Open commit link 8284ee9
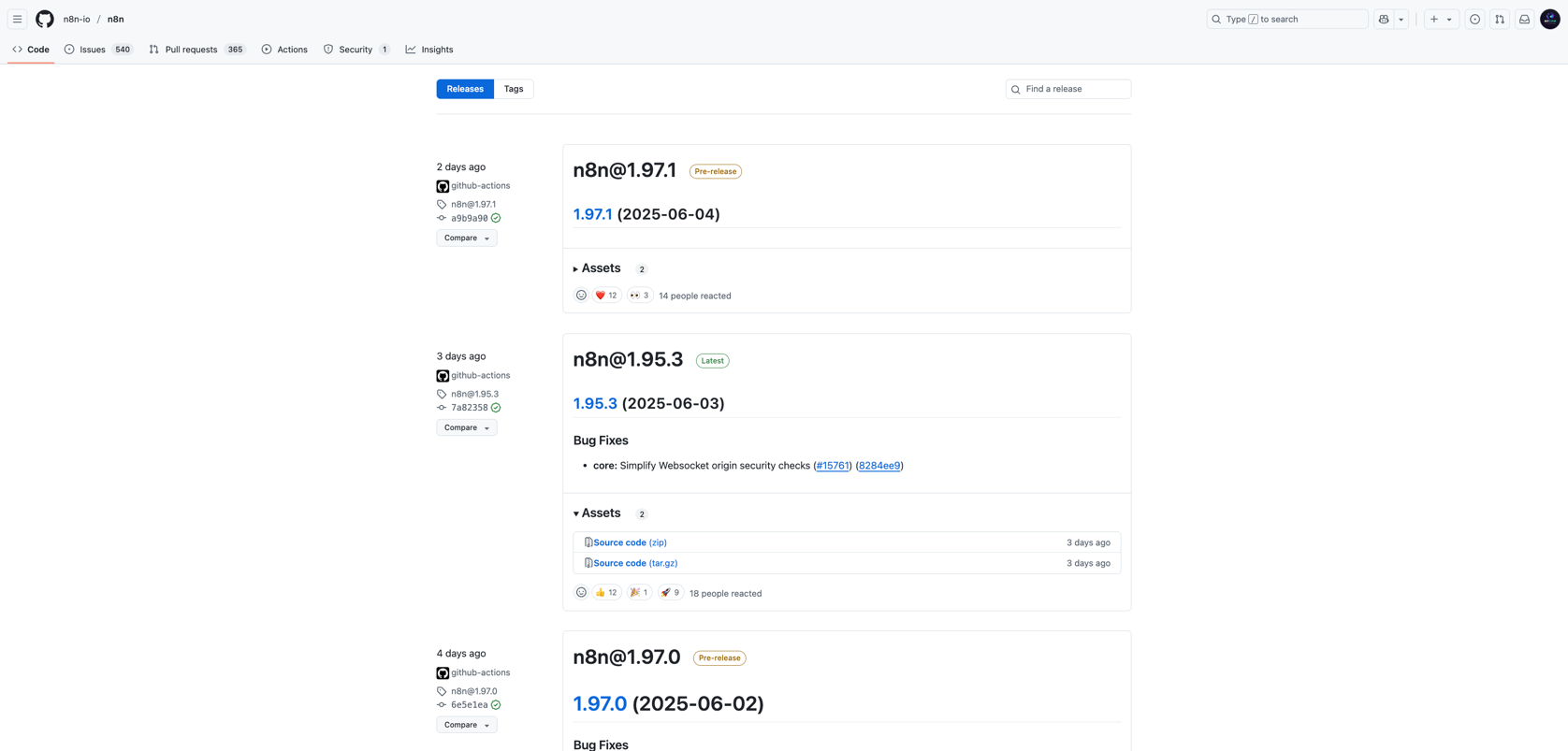Image resolution: width=1568 pixels, height=751 pixels. (878, 466)
